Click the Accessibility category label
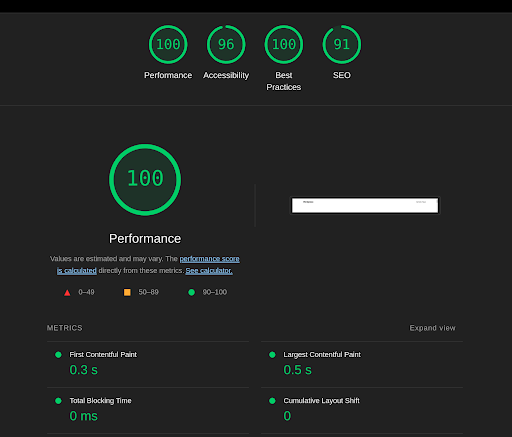The width and height of the screenshot is (512, 437). pyautogui.click(x=226, y=75)
